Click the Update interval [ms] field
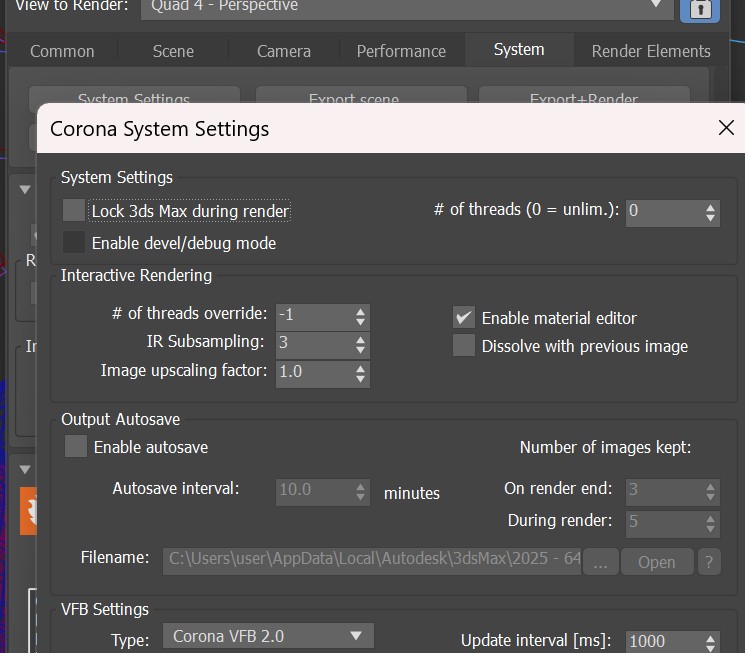 (665, 642)
